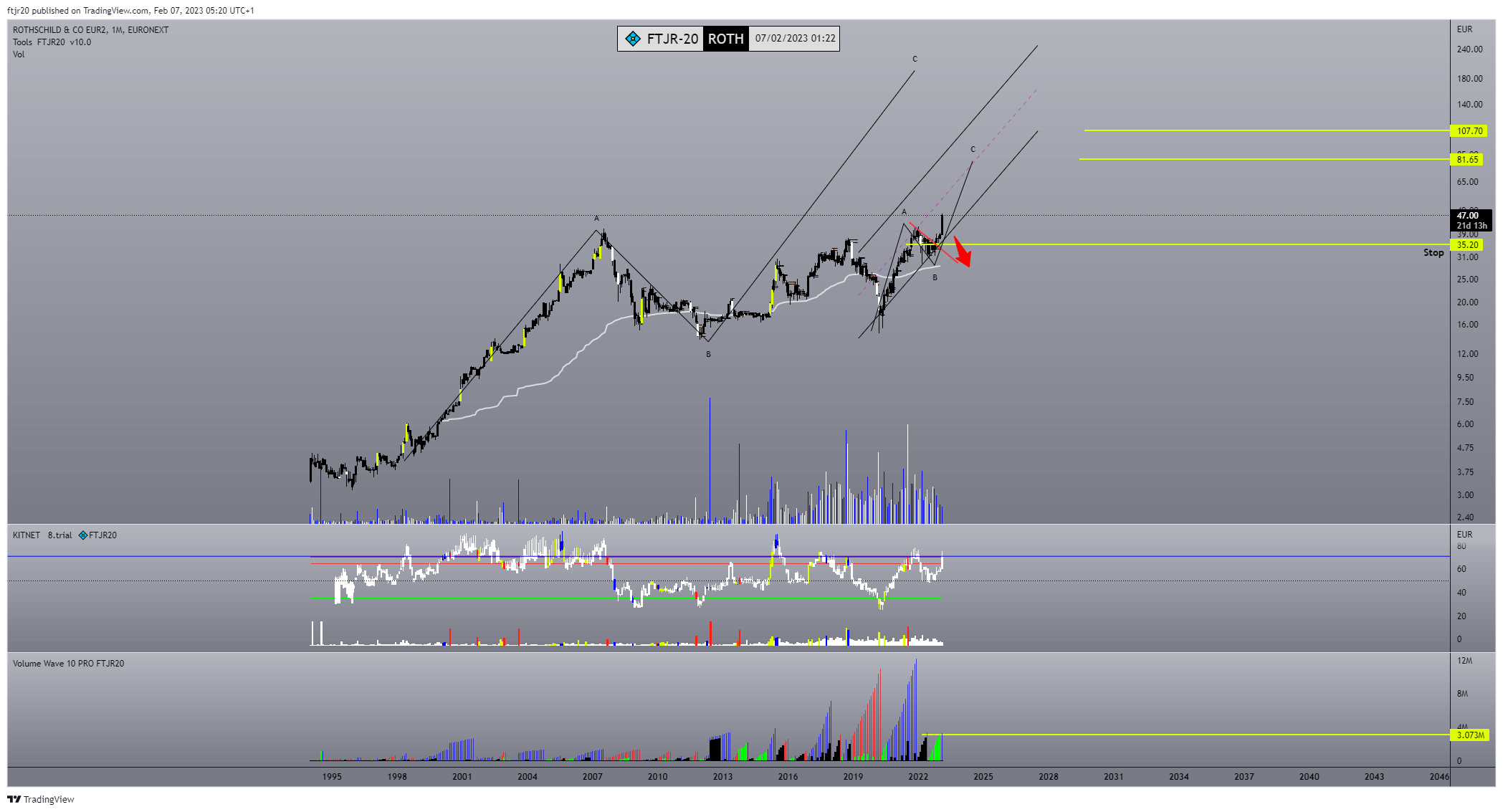Viewport: 1503px width, 812px height.
Task: Click the 2019 label on time axis
Action: pyautogui.click(x=853, y=777)
